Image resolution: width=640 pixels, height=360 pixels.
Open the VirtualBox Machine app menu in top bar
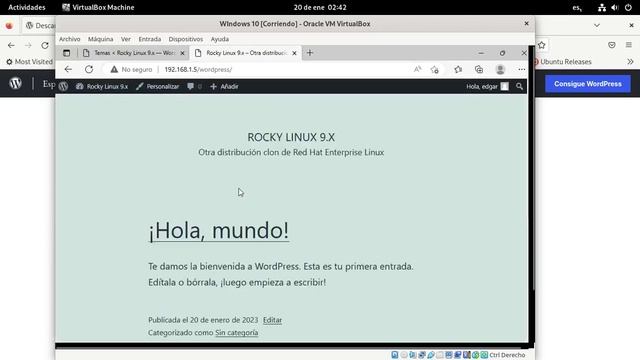click(98, 7)
